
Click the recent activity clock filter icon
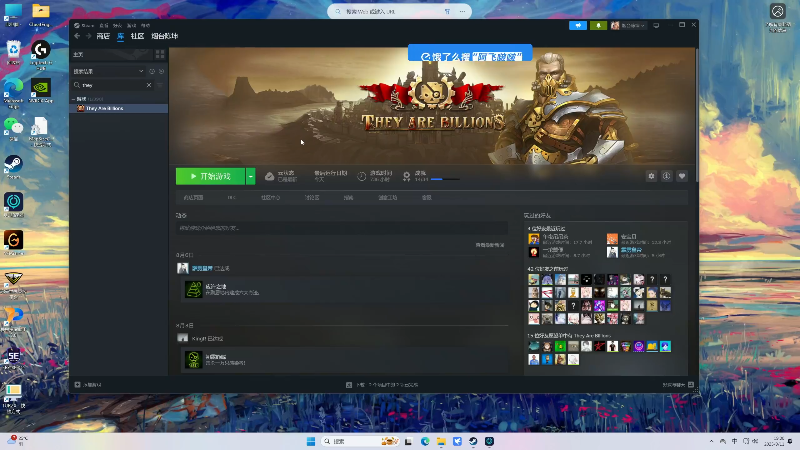click(152, 71)
